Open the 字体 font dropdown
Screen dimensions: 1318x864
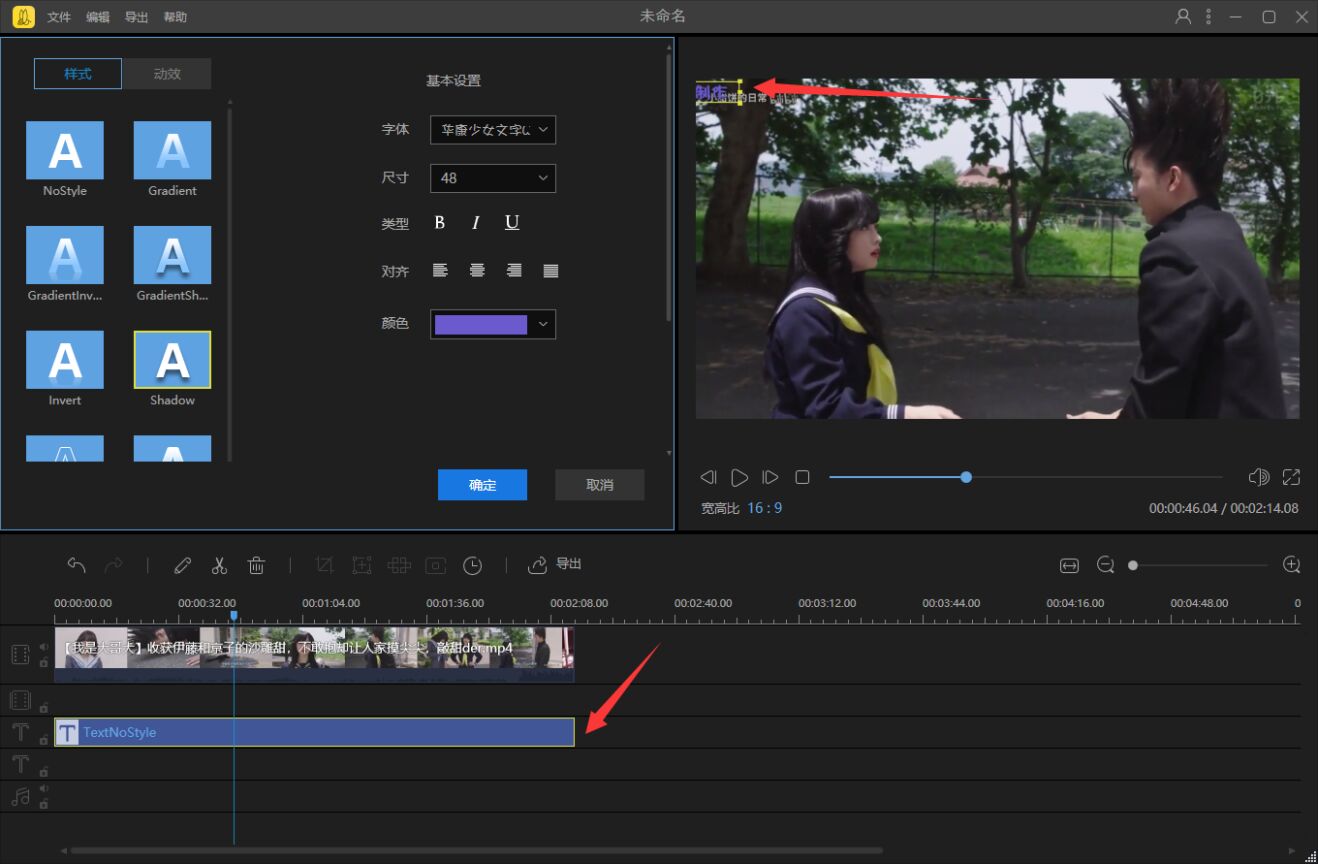point(493,130)
